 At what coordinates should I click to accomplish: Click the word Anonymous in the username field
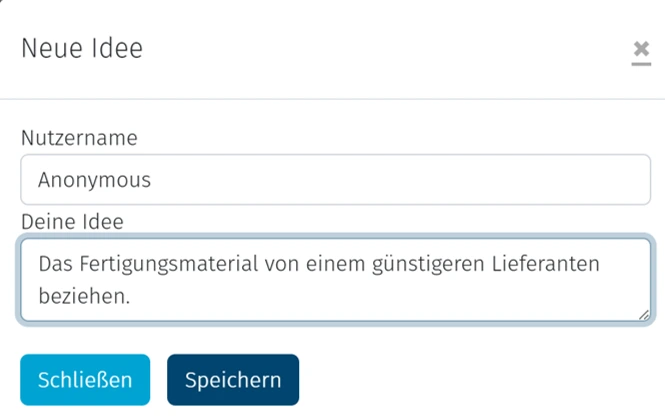pos(95,180)
